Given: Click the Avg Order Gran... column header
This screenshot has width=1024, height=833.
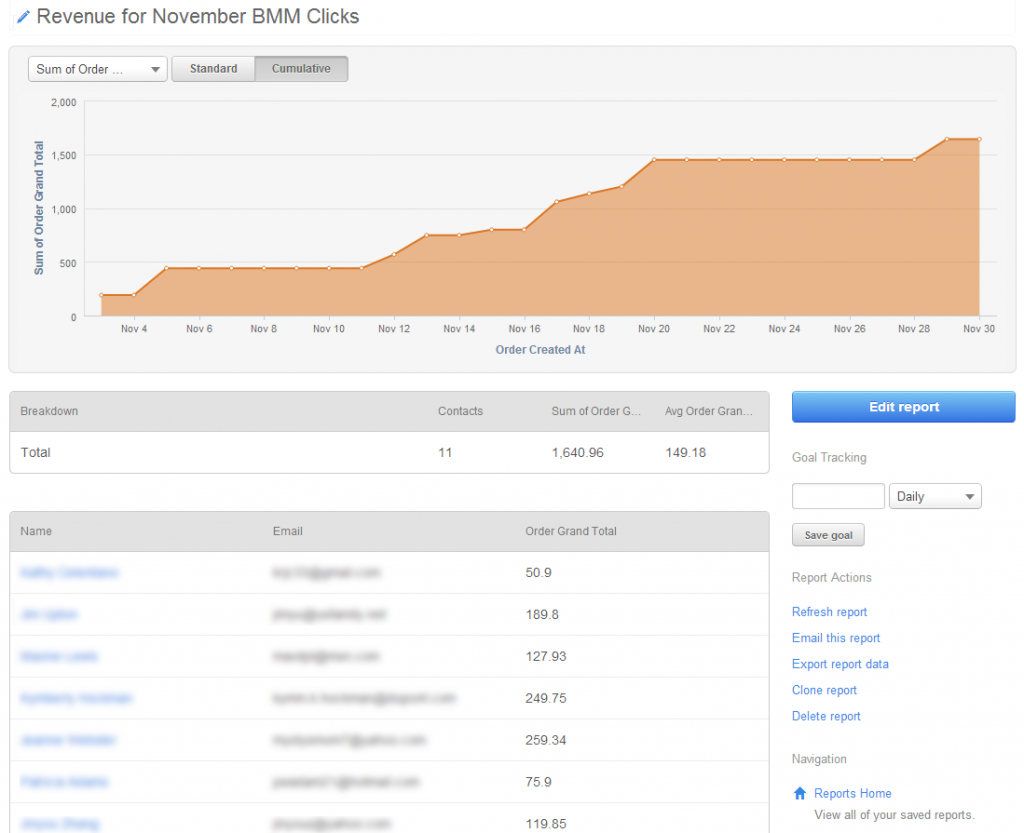Looking at the screenshot, I should 709,411.
